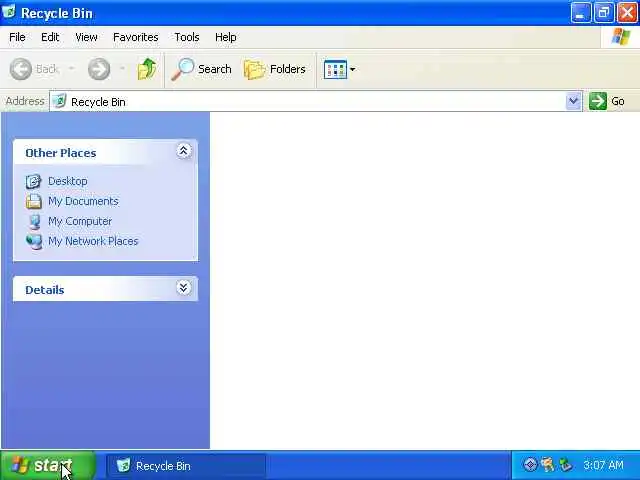Click the Windows flag logo in menu bar
The image size is (640, 480).
pos(620,37)
